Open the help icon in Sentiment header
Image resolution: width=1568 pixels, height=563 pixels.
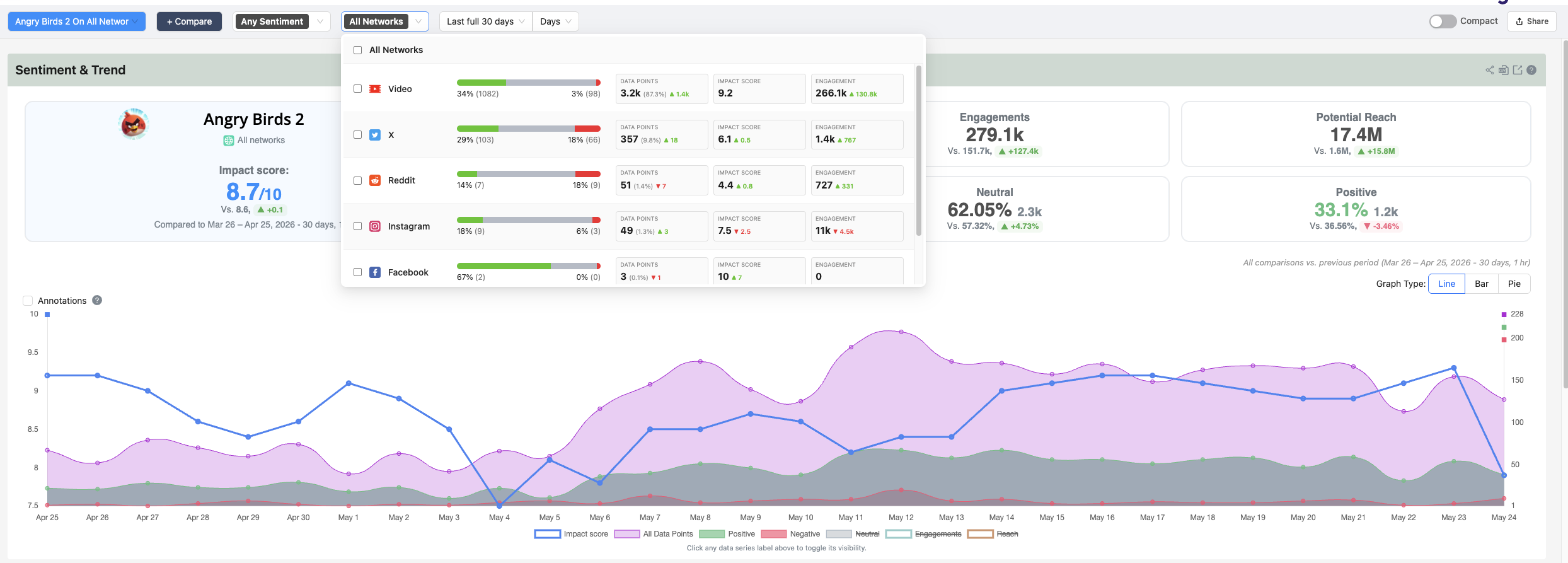coord(1531,70)
